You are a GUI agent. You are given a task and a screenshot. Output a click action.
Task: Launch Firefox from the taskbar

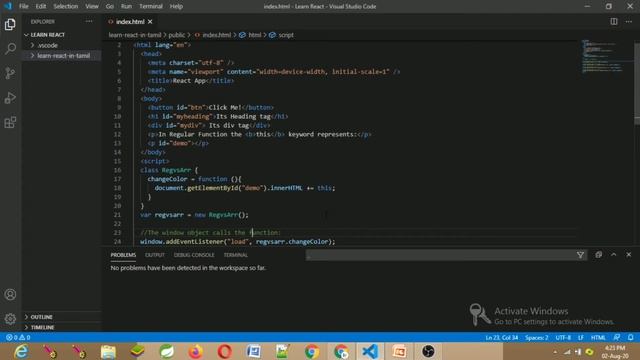(196, 351)
